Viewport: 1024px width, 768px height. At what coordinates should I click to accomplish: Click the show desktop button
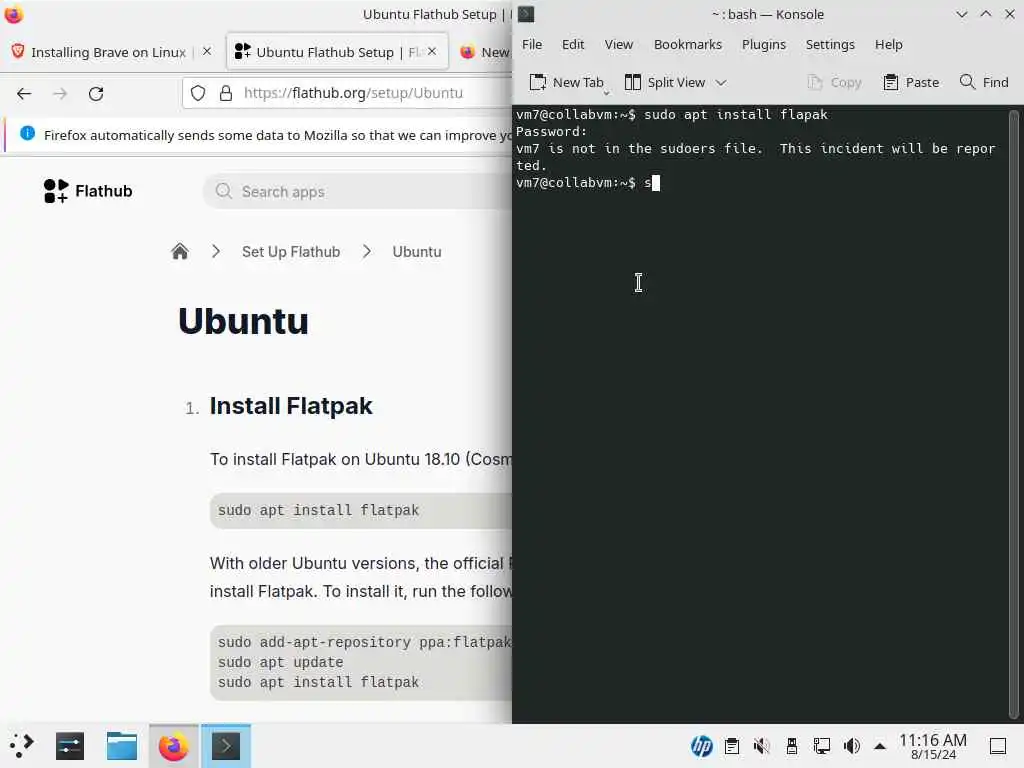[998, 746]
